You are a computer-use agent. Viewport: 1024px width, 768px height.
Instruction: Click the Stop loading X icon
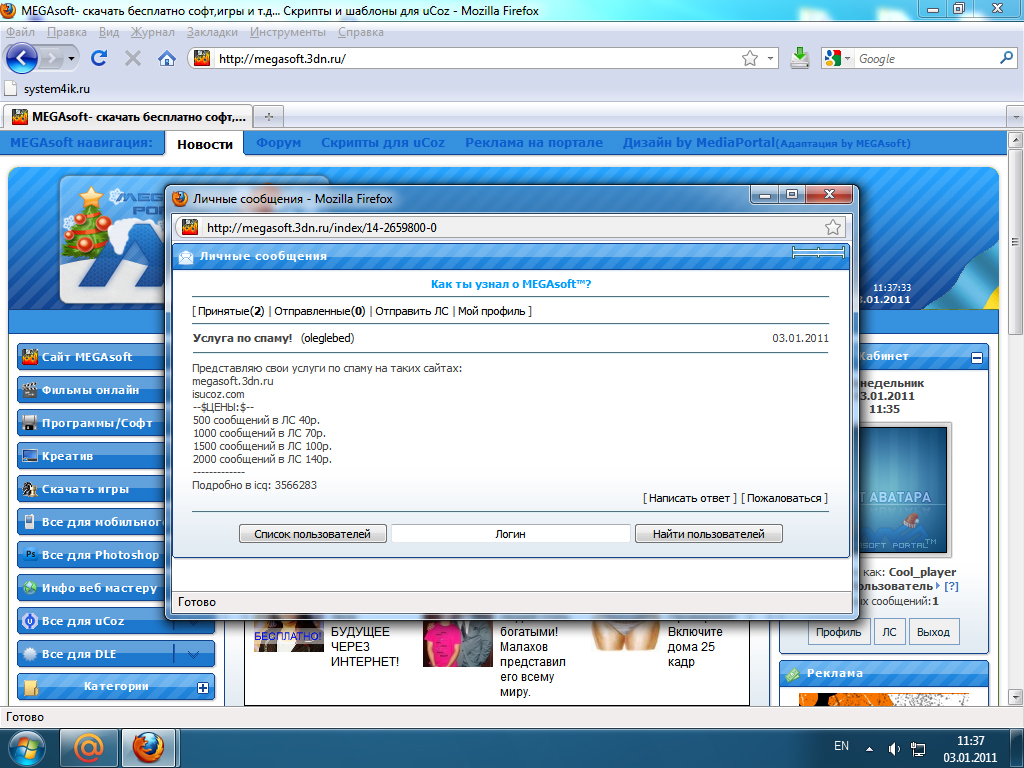133,59
